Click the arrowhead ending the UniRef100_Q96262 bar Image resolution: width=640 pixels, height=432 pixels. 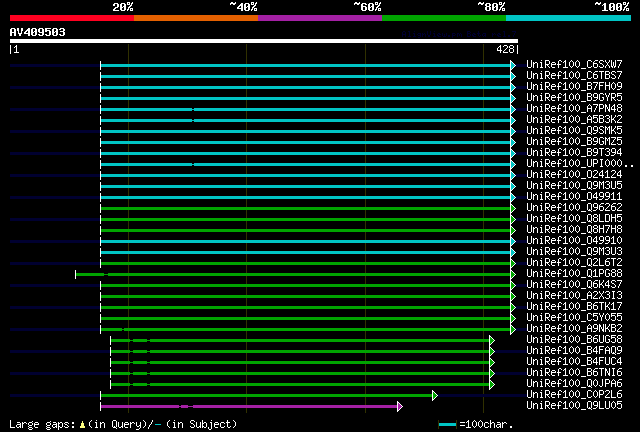pos(514,208)
